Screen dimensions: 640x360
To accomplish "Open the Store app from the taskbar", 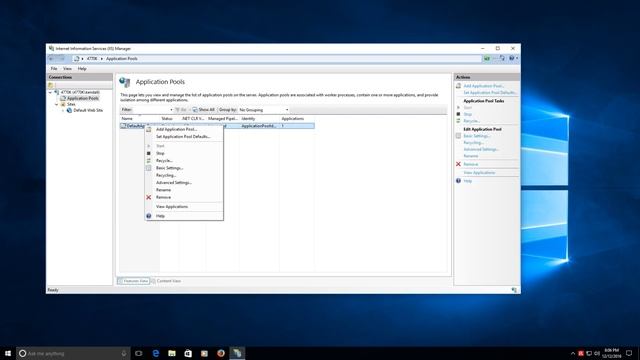I will (188, 353).
